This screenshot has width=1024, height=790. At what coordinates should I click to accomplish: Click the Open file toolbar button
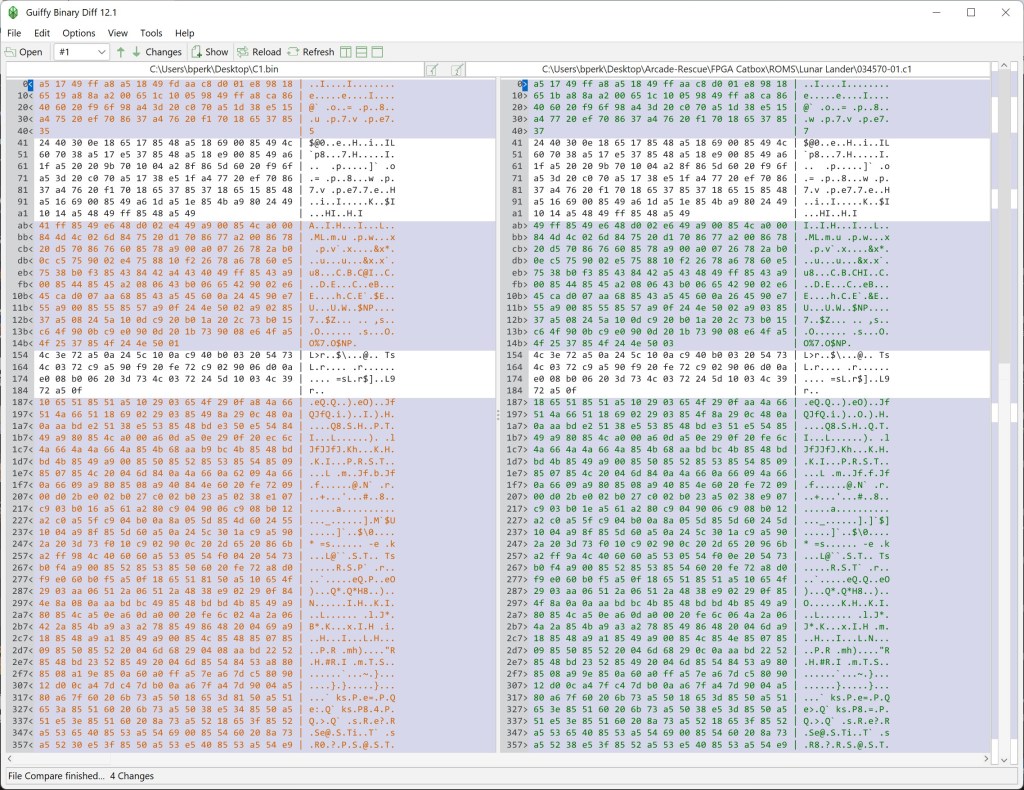coord(24,52)
